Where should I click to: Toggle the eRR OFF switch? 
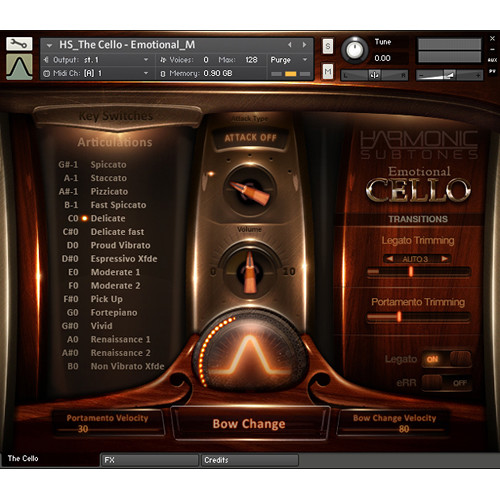pyautogui.click(x=446, y=383)
